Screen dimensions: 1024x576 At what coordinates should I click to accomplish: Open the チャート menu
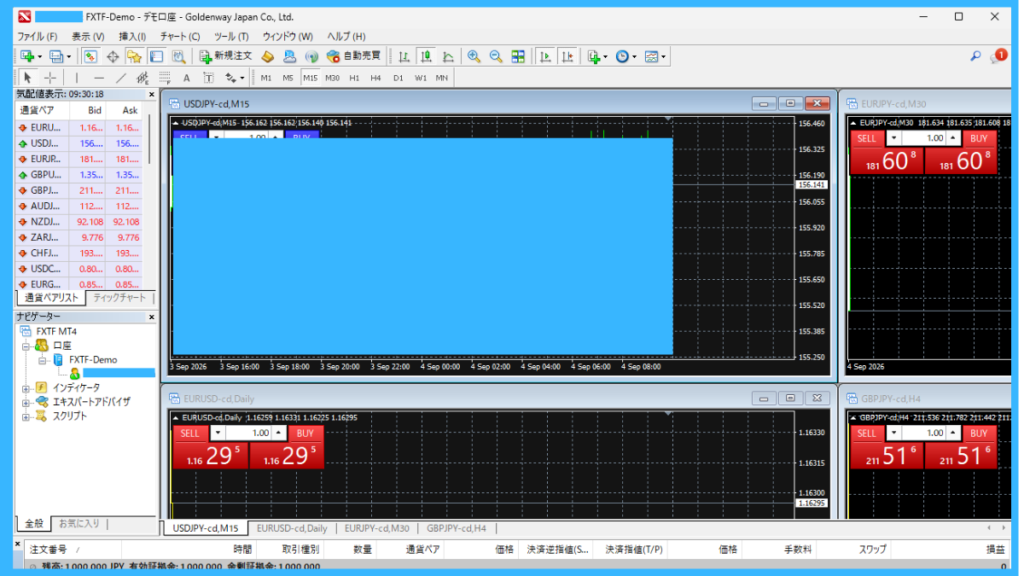(x=180, y=37)
